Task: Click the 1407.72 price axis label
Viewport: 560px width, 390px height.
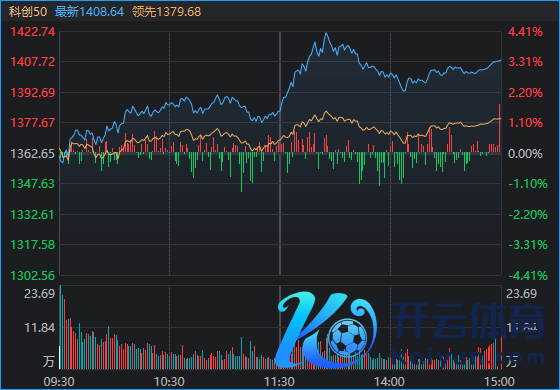Action: pos(33,62)
